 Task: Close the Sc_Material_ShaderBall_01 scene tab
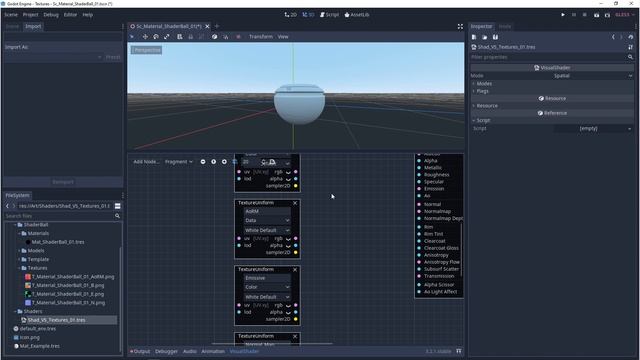pos(207,26)
